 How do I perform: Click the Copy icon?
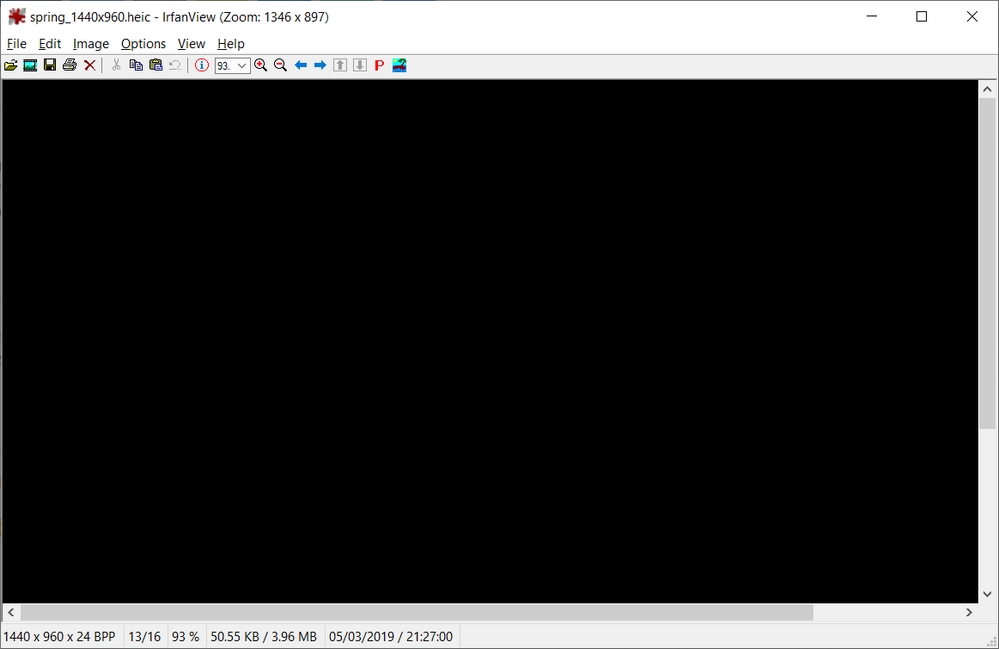coord(136,65)
